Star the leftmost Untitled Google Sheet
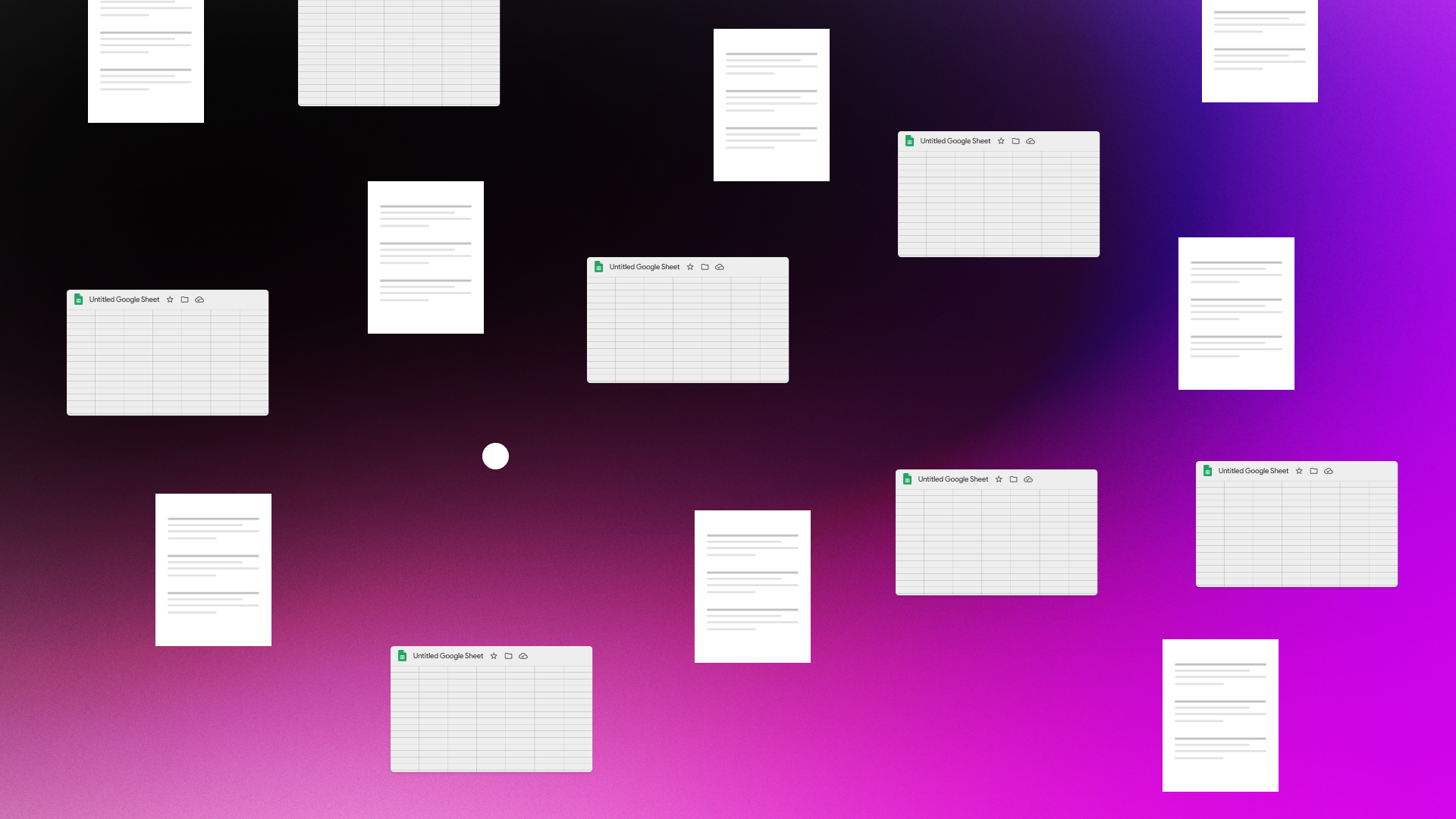 click(170, 300)
